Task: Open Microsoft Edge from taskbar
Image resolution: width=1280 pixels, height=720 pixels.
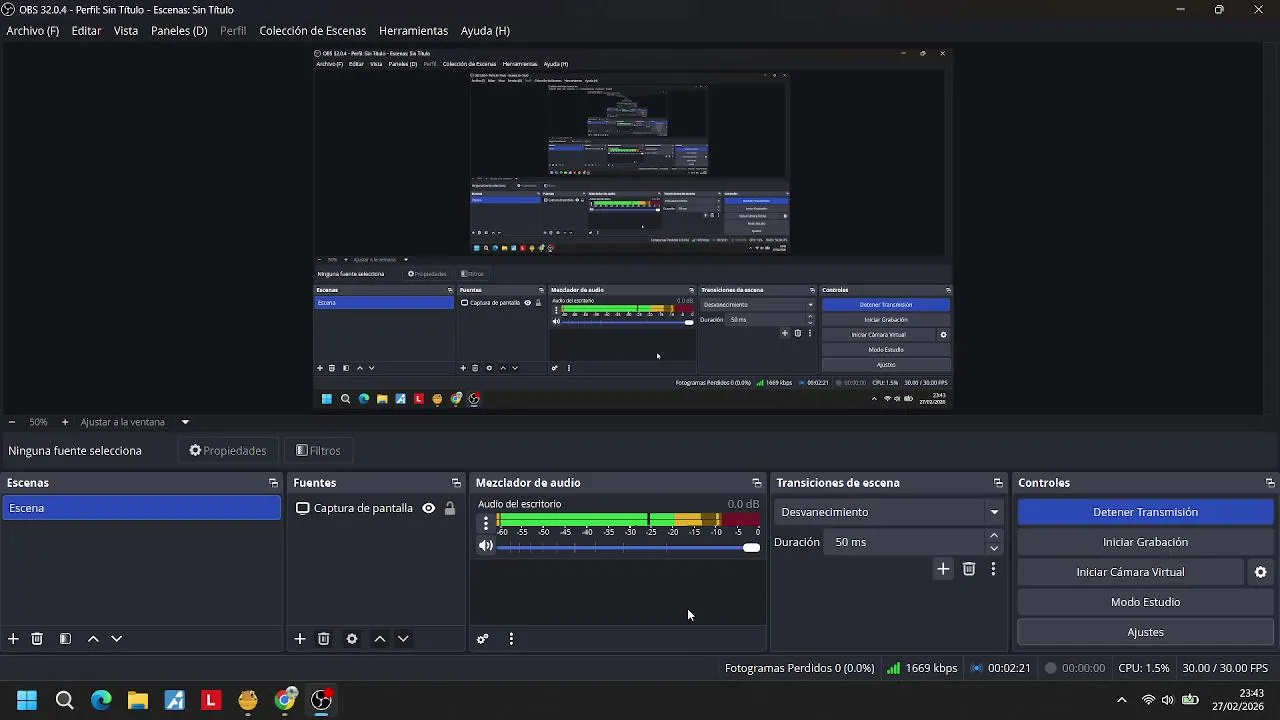Action: [101, 700]
